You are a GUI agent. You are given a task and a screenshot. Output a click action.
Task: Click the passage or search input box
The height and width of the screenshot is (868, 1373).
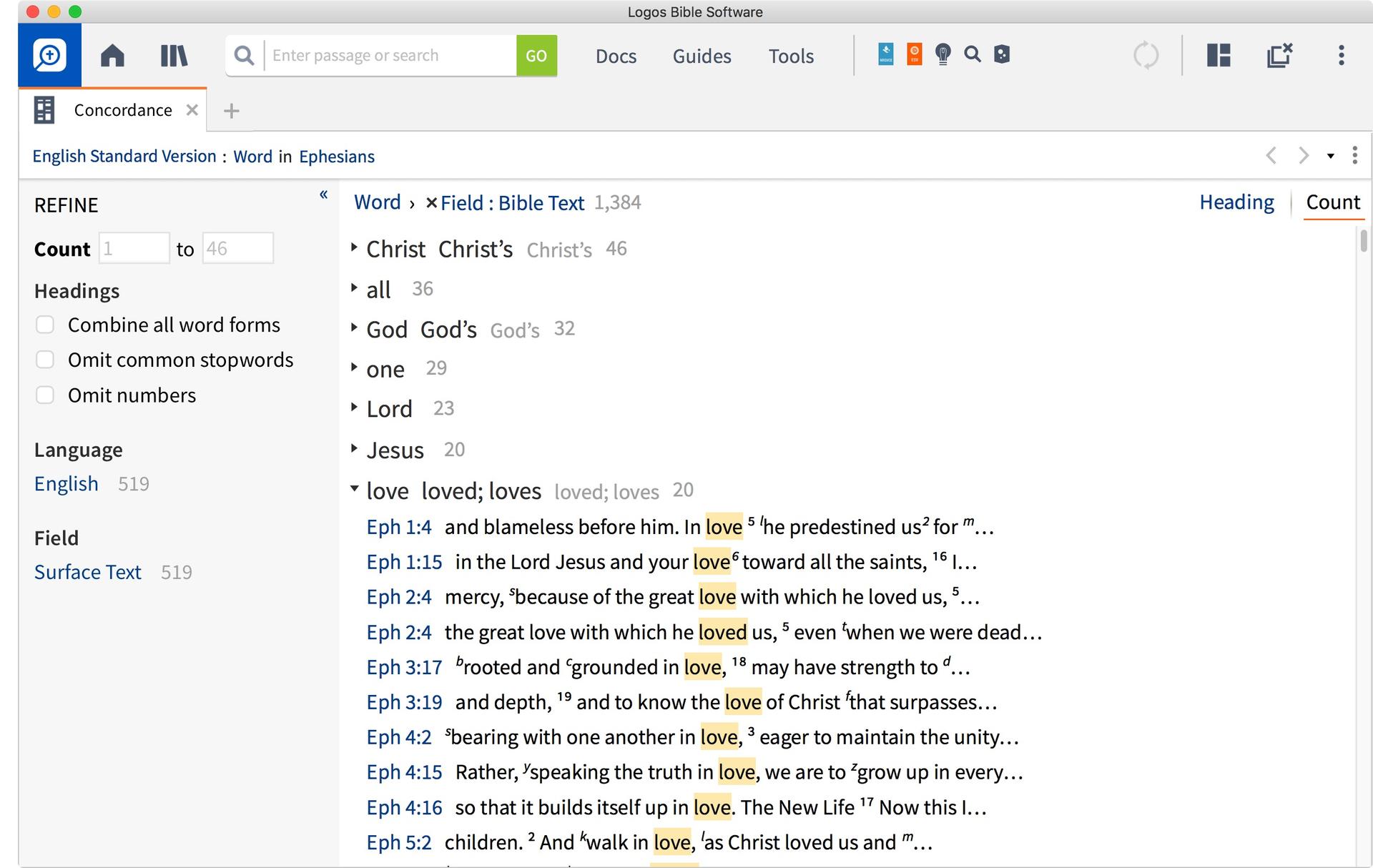pyautogui.click(x=390, y=56)
